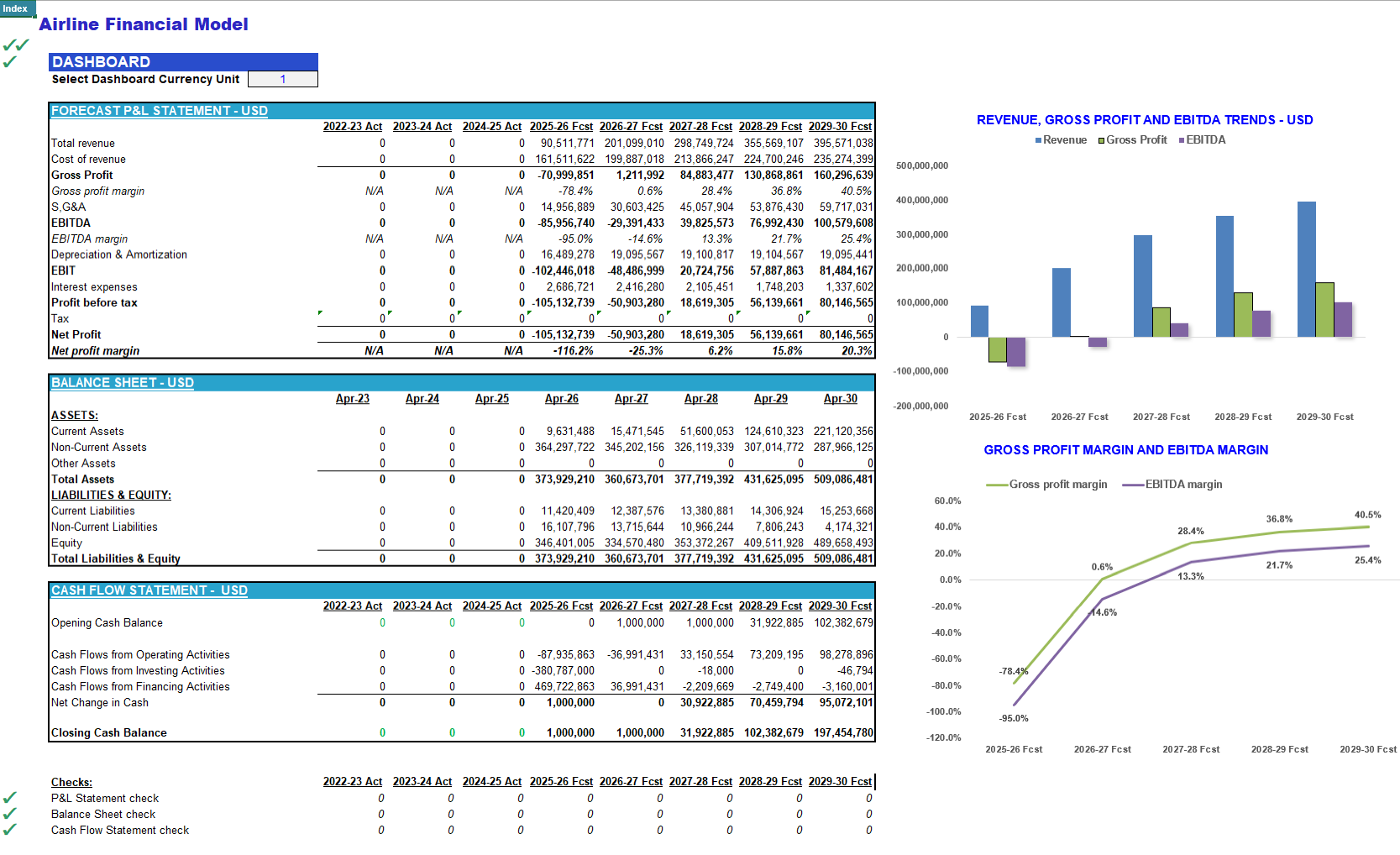
Task: Click the Net Change in Cash label
Action: [x=100, y=703]
